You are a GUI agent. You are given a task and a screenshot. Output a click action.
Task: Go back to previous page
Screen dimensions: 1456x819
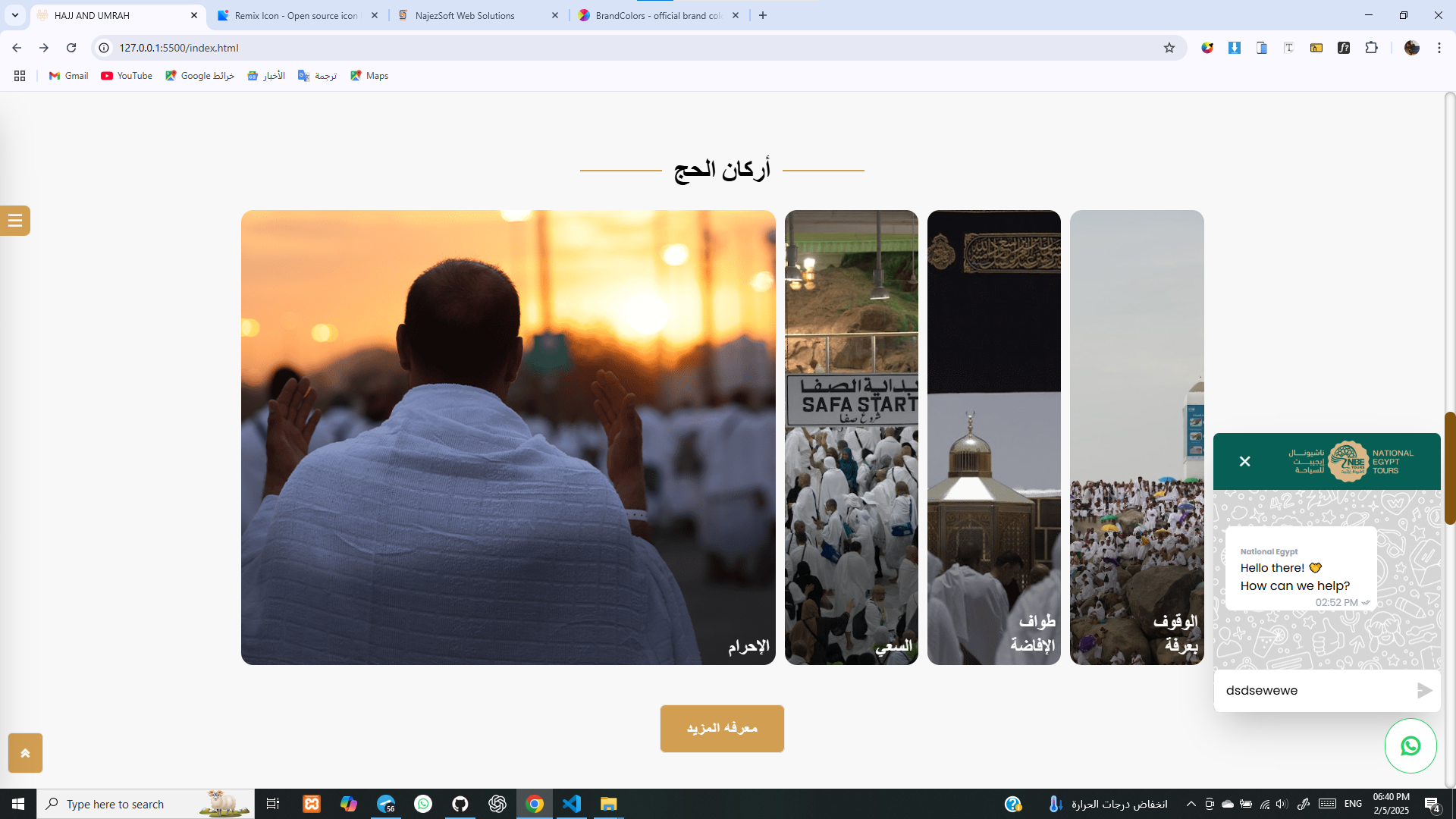17,48
